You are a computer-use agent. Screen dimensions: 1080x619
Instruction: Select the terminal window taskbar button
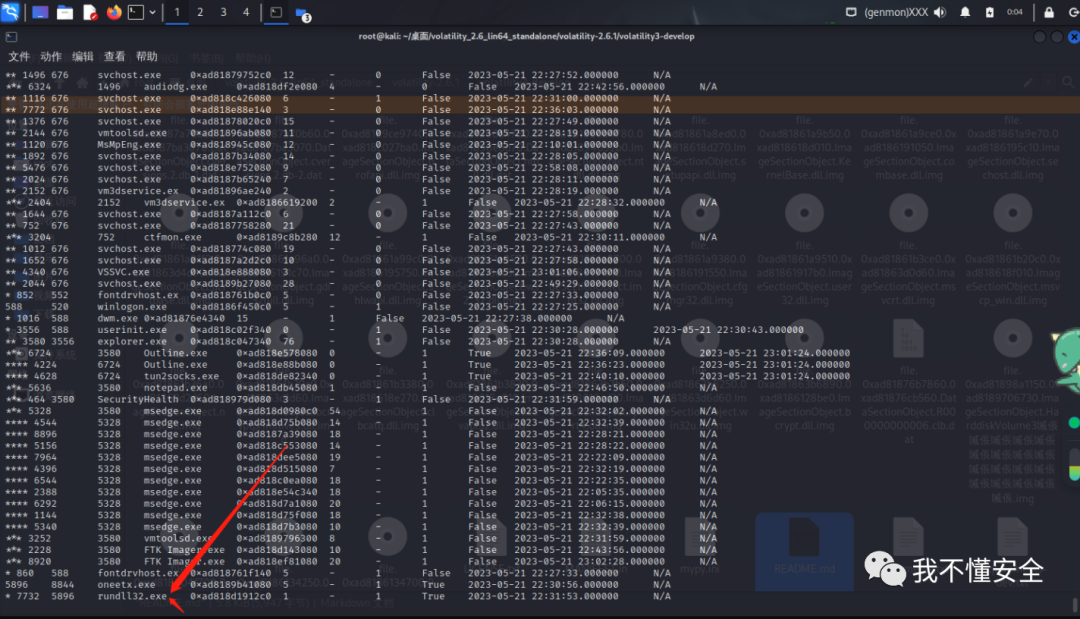pos(276,12)
